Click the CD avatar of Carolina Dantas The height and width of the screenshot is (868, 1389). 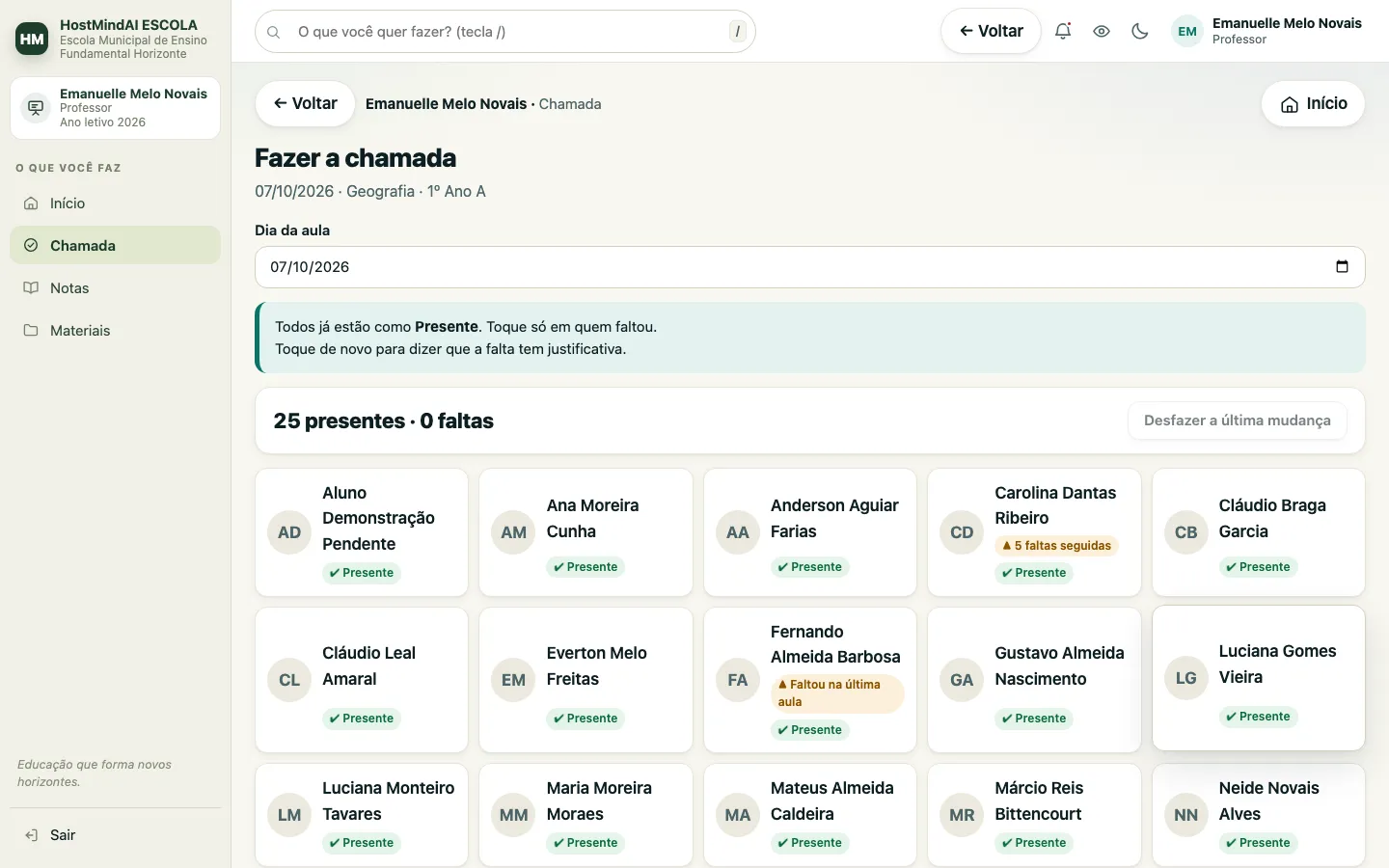[x=962, y=532]
